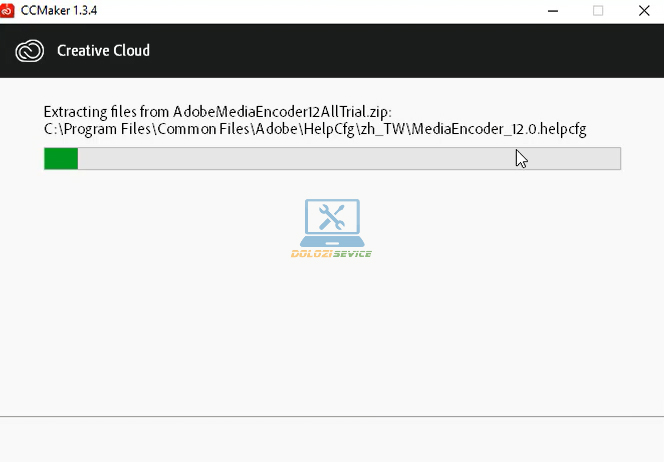
Task: Click the green filled part of progress bar
Action: tap(61, 159)
